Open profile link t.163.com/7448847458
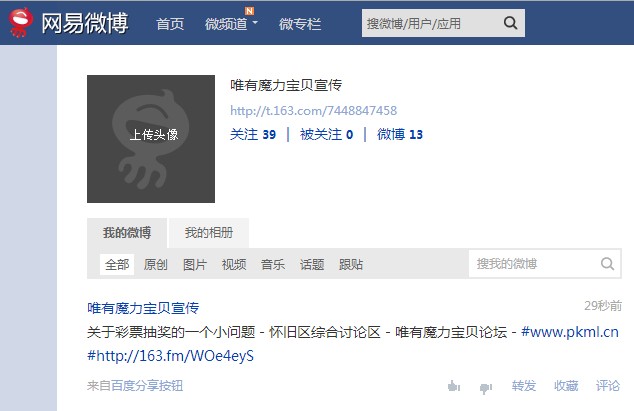Viewport: 634px width, 411px height. click(x=313, y=110)
